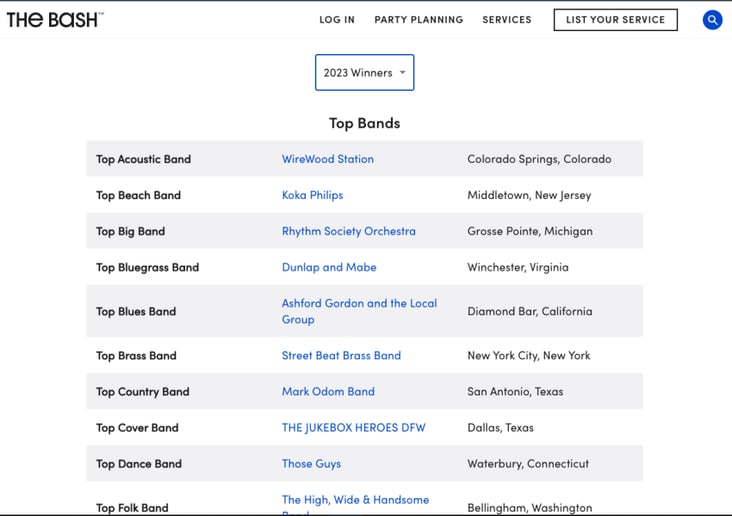The width and height of the screenshot is (732, 516).
Task: Visit Those Guys band page
Action: [311, 464]
